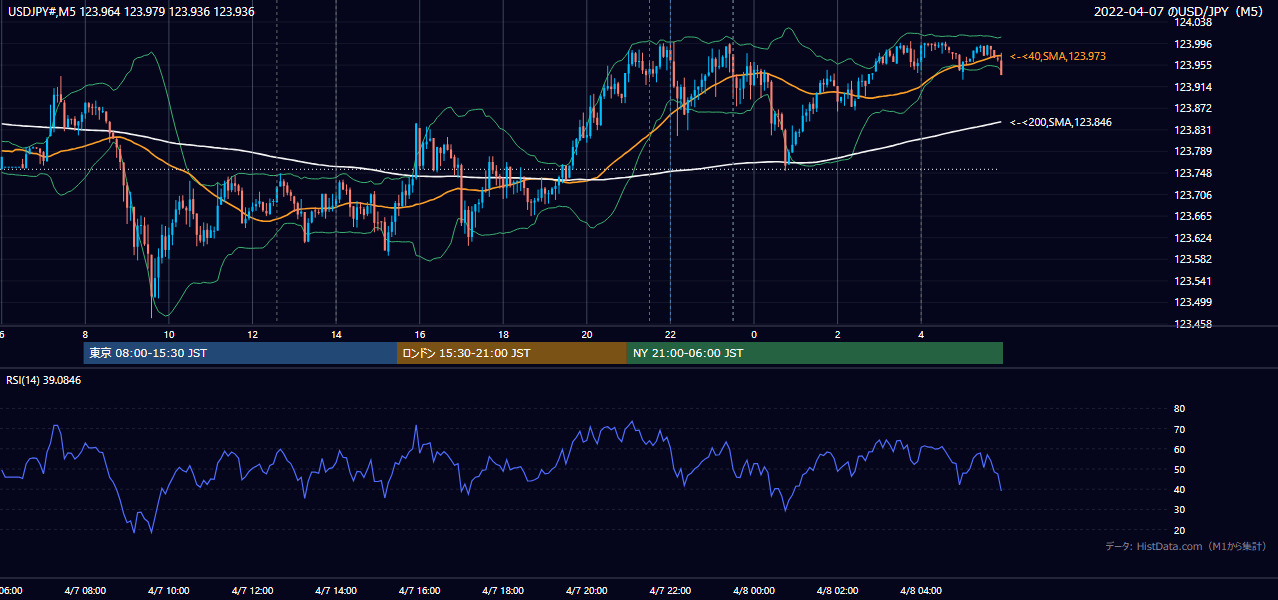The image size is (1278, 600).
Task: Click price axis value 123.458
Action: pos(1192,324)
